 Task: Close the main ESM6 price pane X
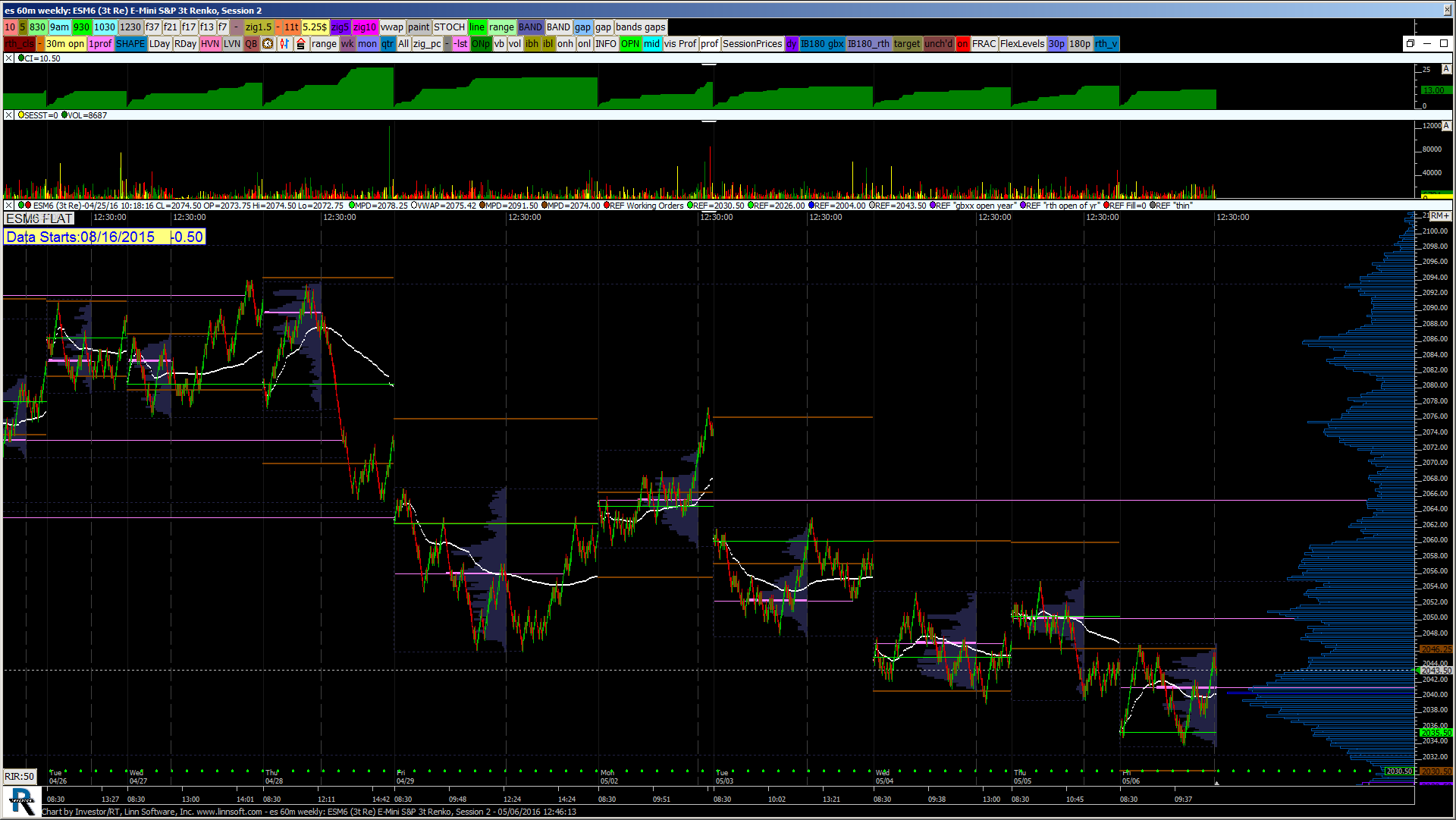tap(9, 206)
